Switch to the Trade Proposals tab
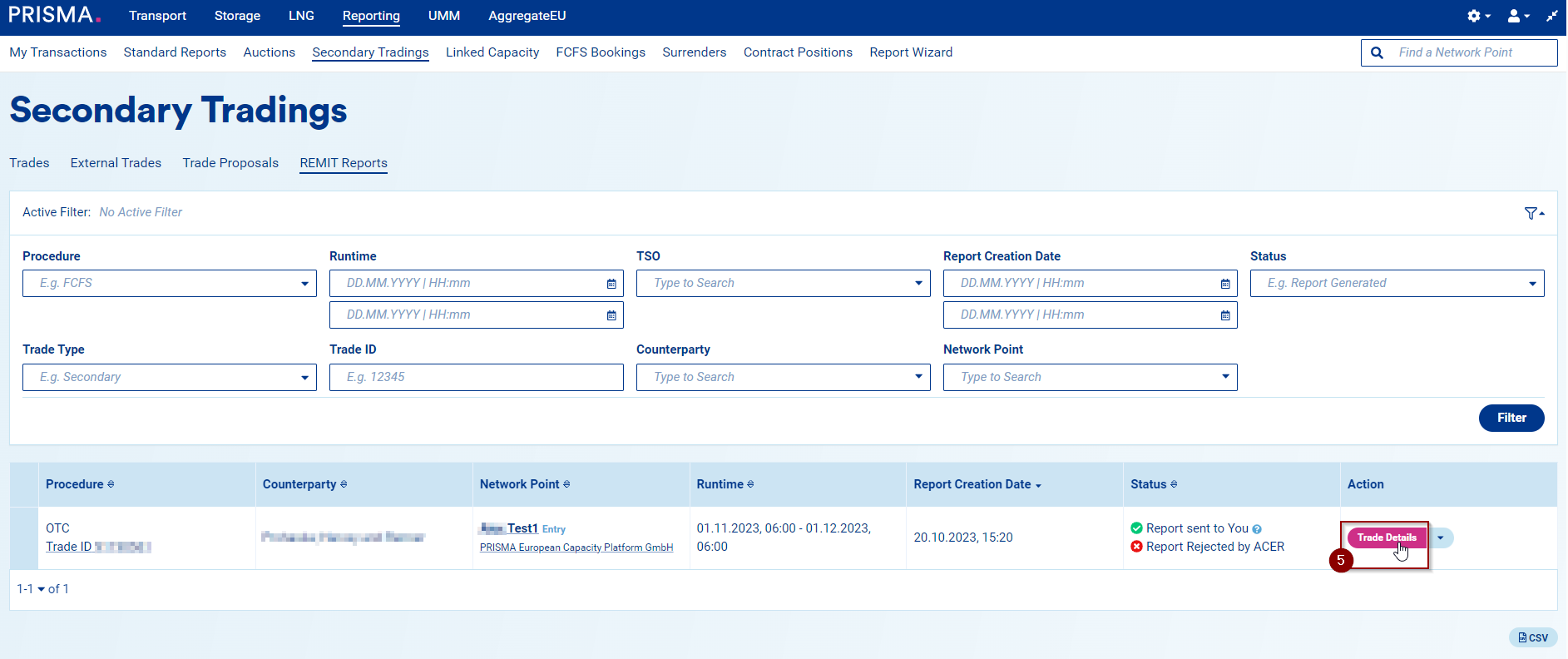This screenshot has width=1568, height=659. pyautogui.click(x=230, y=163)
